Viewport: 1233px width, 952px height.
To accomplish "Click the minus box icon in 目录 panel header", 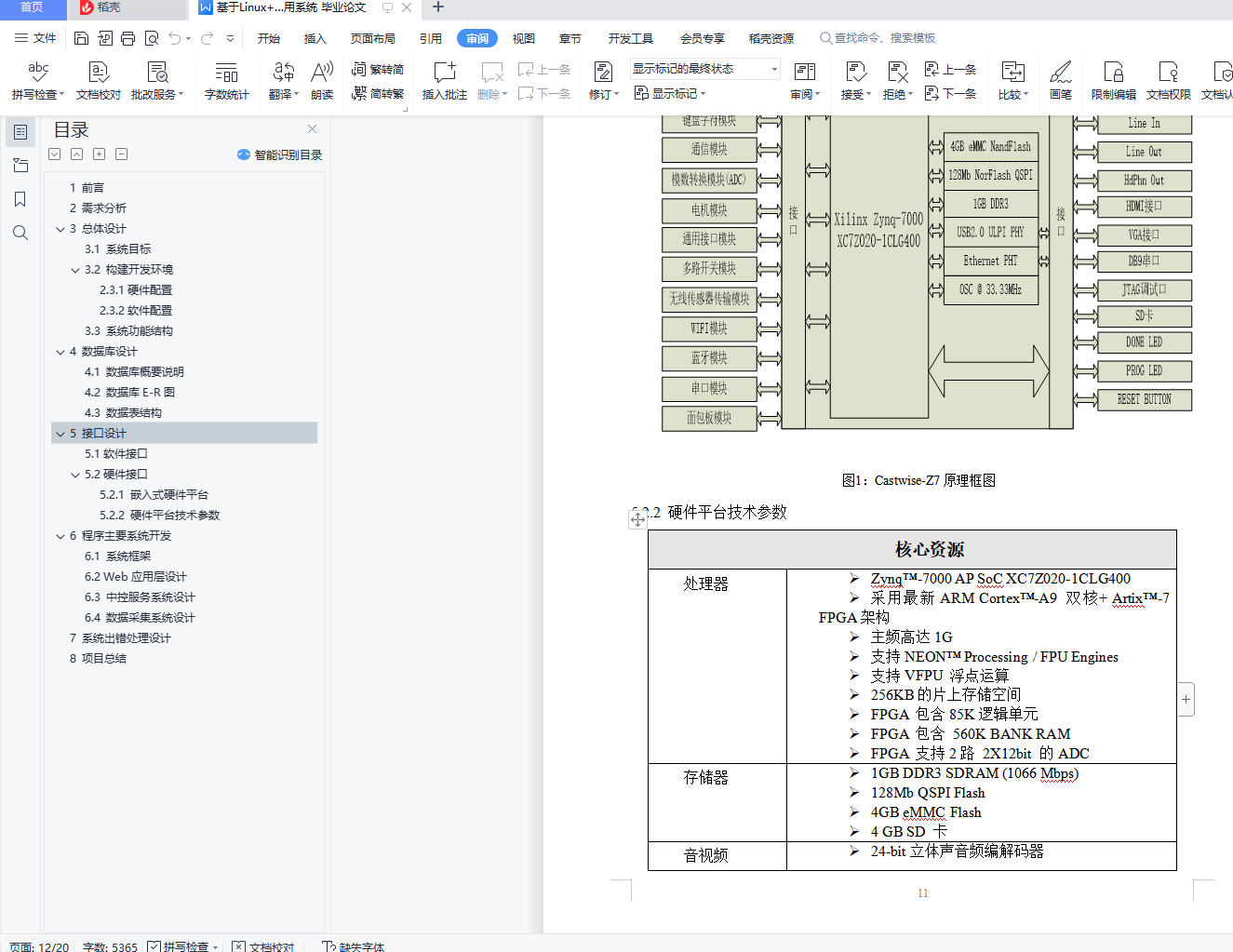I will [121, 154].
